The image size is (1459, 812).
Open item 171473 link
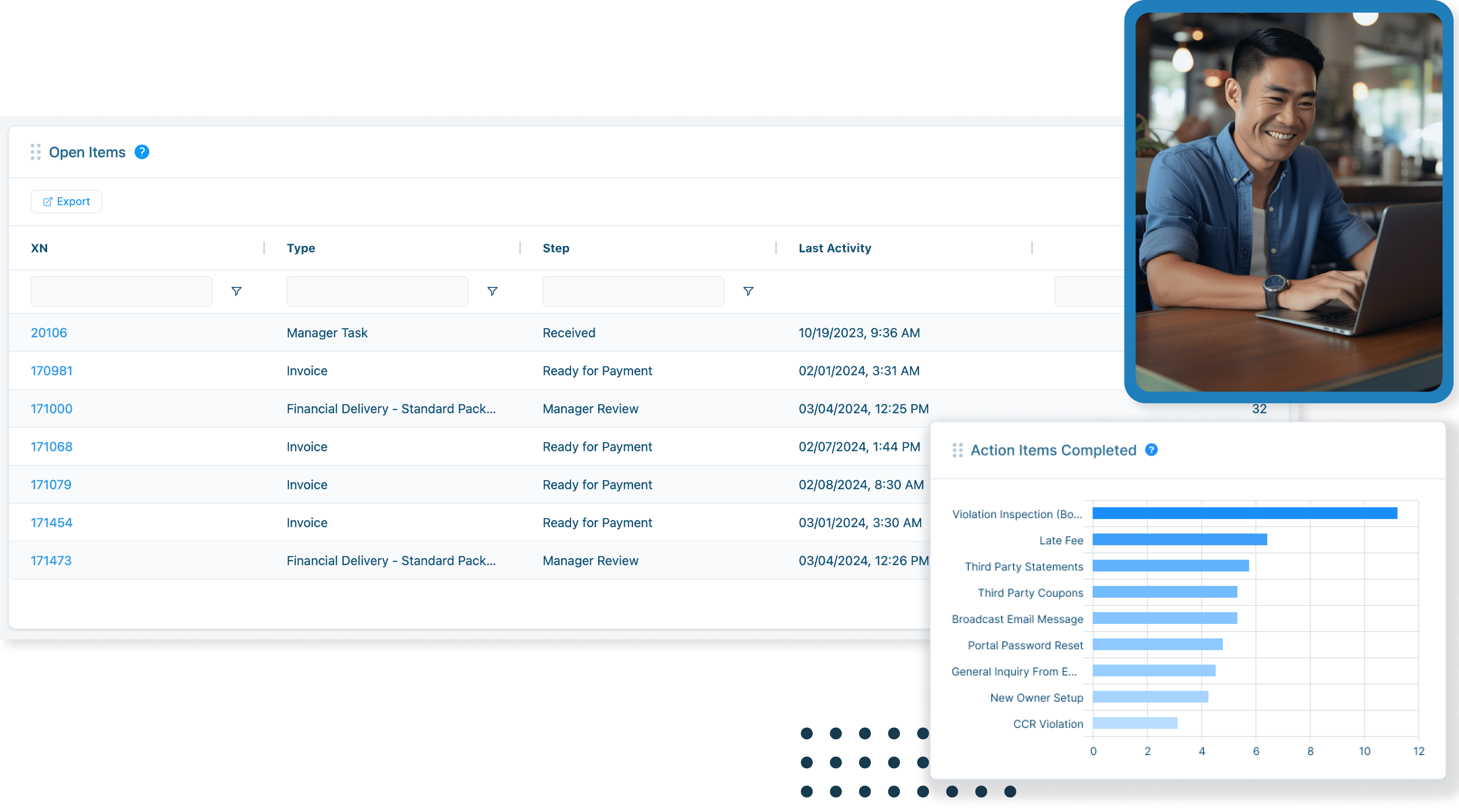(x=51, y=560)
